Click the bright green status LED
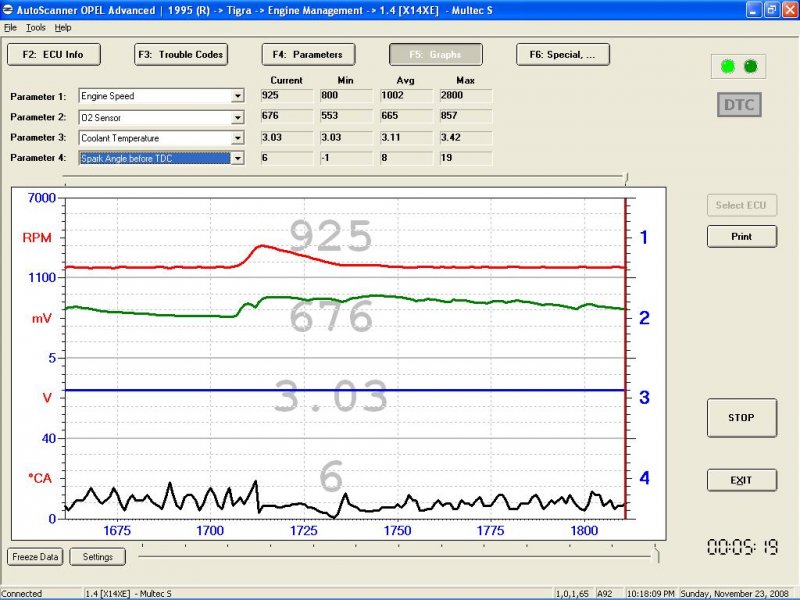 coord(728,66)
